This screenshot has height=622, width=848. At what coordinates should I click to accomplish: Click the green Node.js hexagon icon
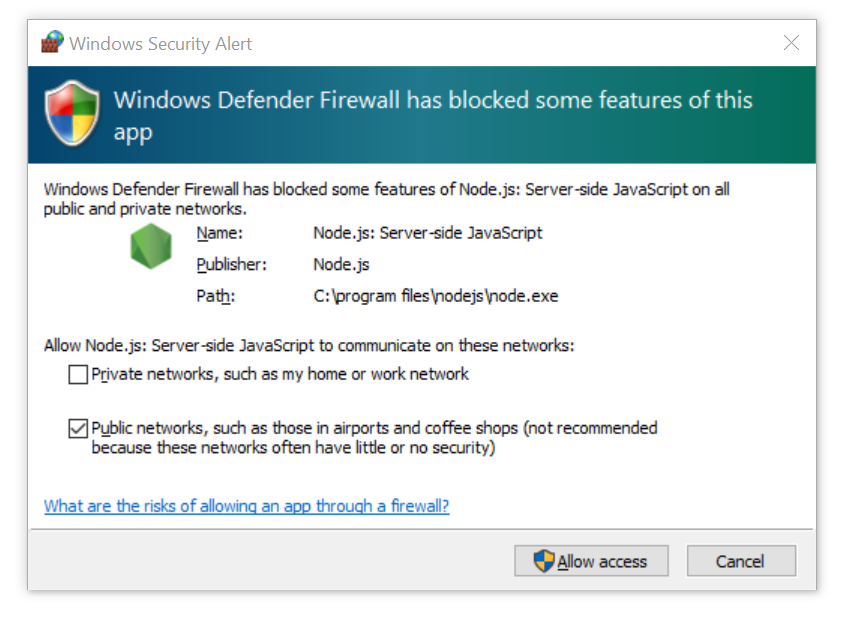pyautogui.click(x=151, y=246)
